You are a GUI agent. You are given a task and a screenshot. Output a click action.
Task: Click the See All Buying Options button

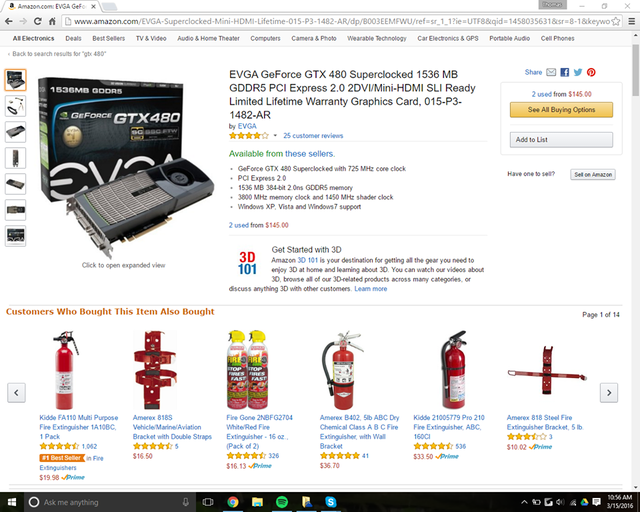(x=561, y=109)
